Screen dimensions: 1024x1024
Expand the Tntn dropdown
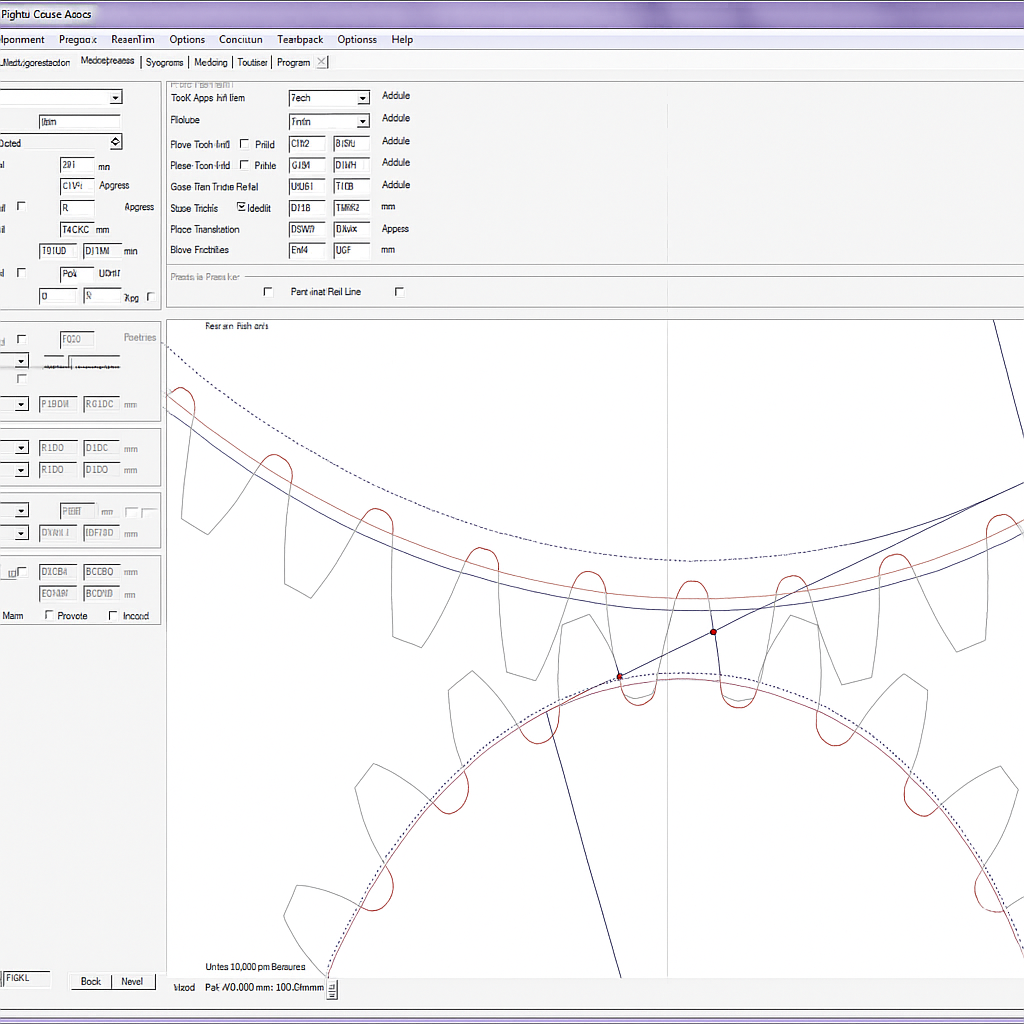click(x=362, y=121)
